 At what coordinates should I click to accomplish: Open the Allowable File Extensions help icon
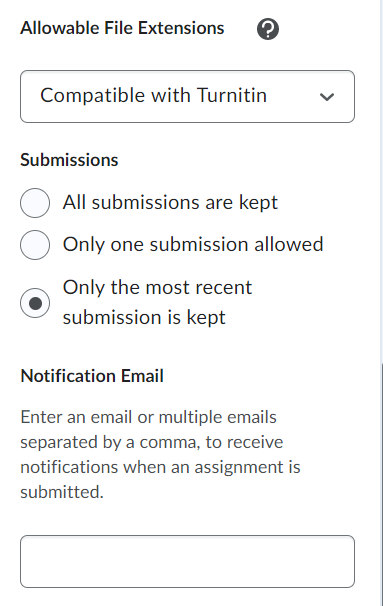[268, 29]
